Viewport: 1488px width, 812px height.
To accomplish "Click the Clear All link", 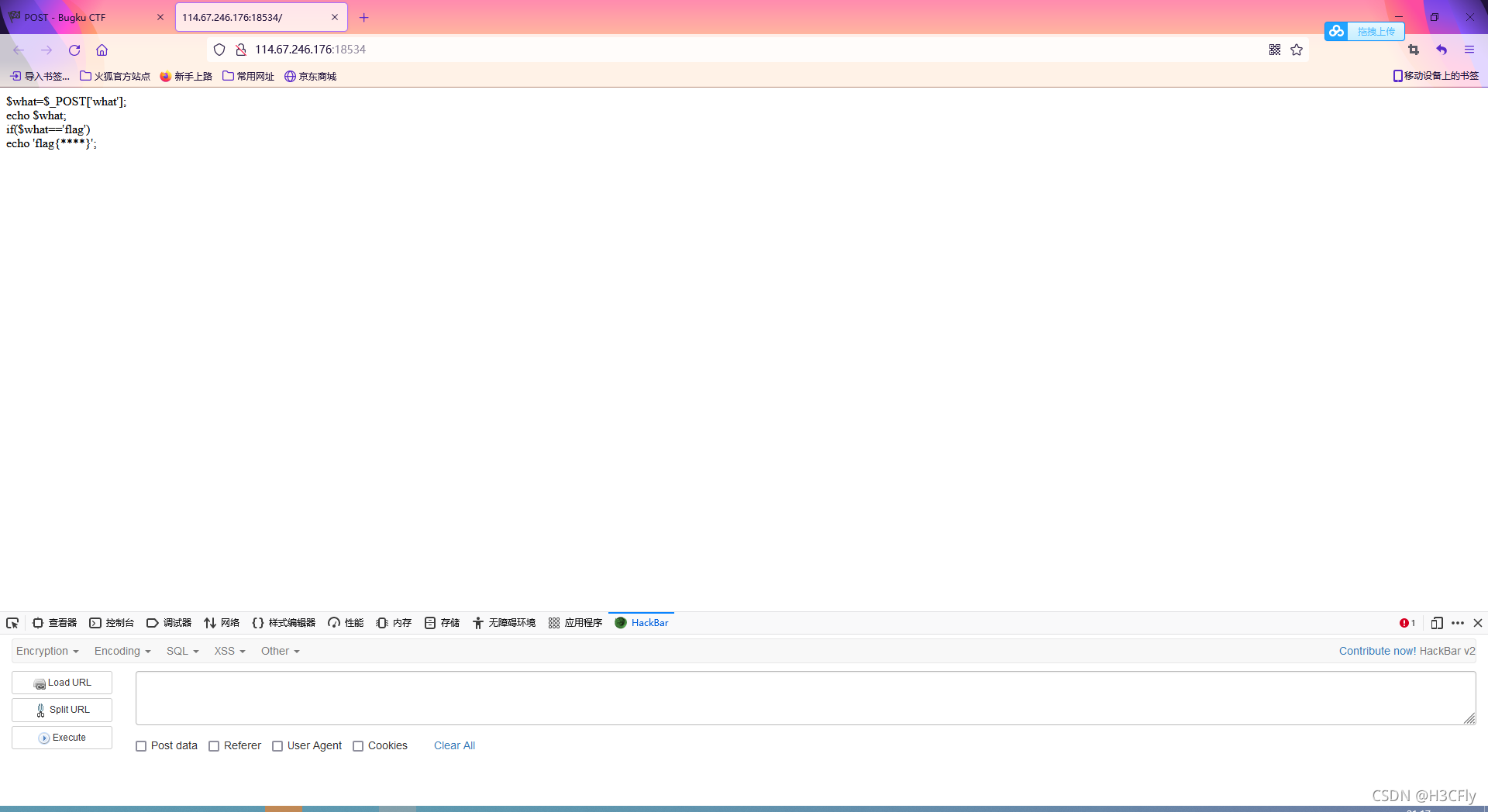I will [x=454, y=745].
